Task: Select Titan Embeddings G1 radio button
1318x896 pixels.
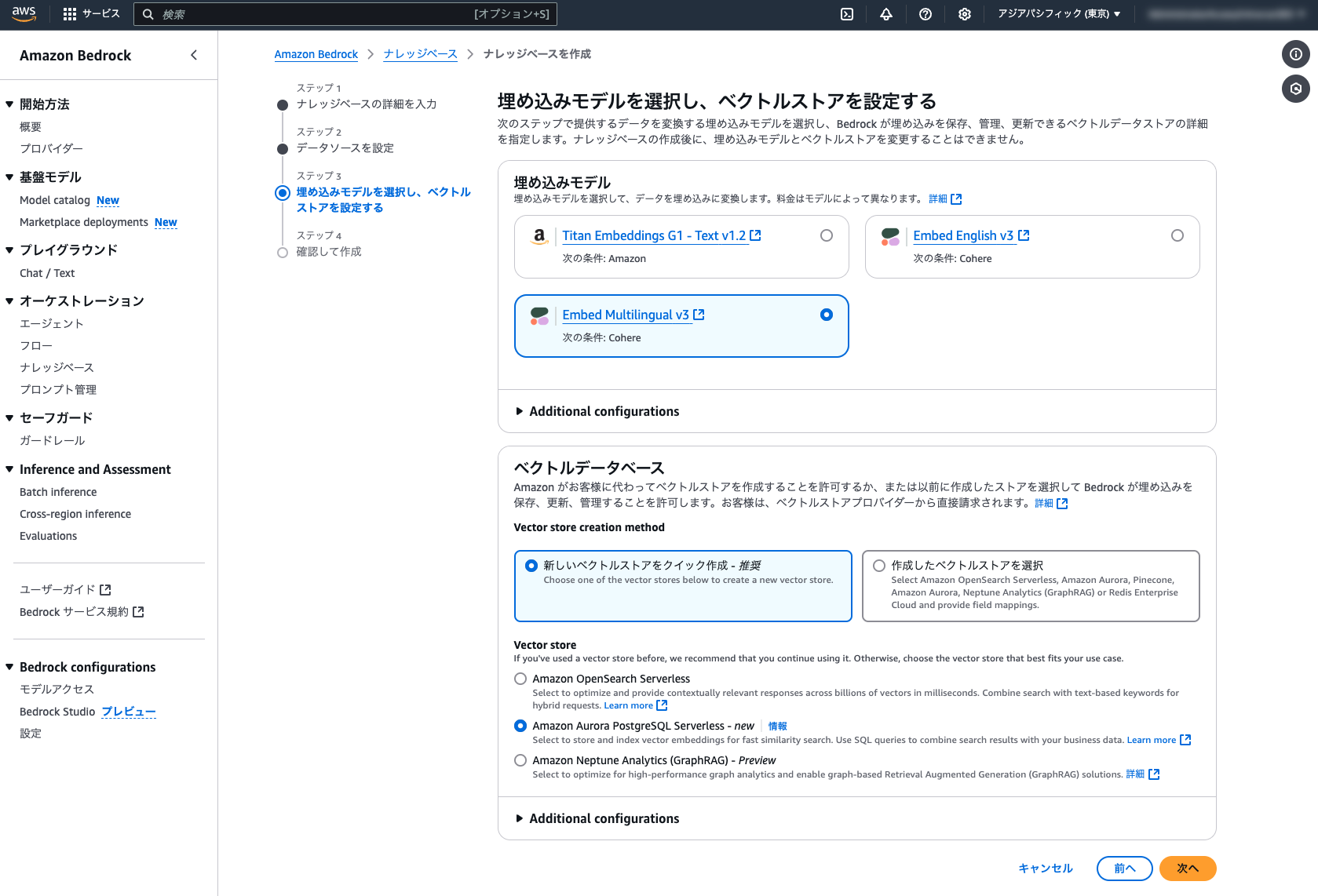Action: tap(827, 235)
